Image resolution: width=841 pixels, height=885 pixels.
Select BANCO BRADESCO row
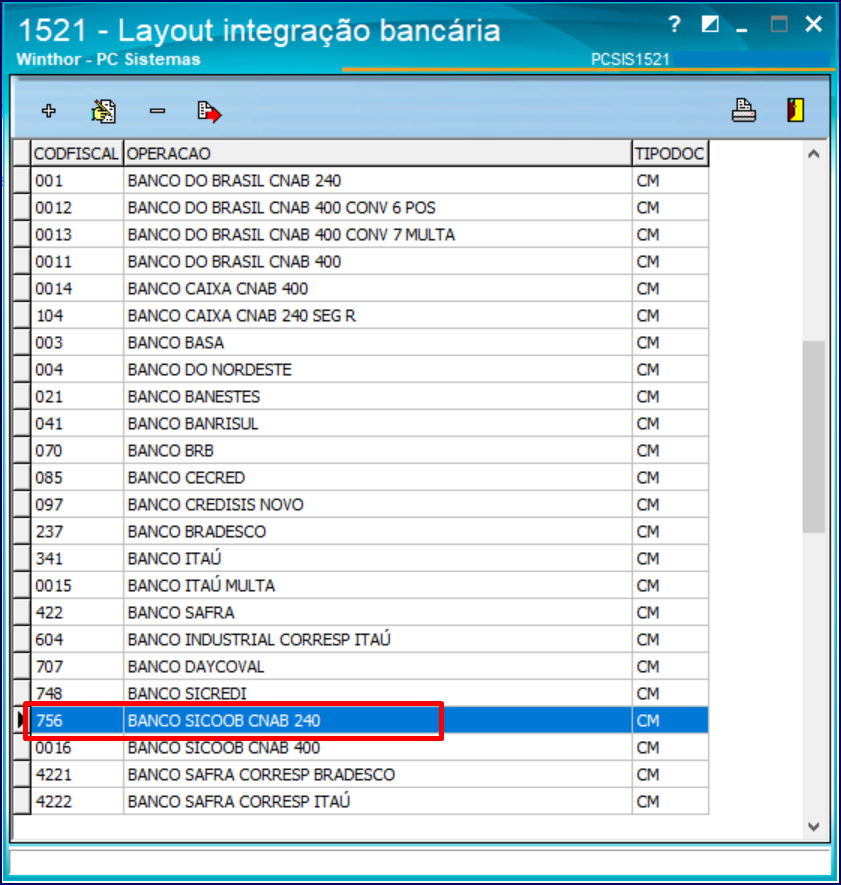(370, 532)
